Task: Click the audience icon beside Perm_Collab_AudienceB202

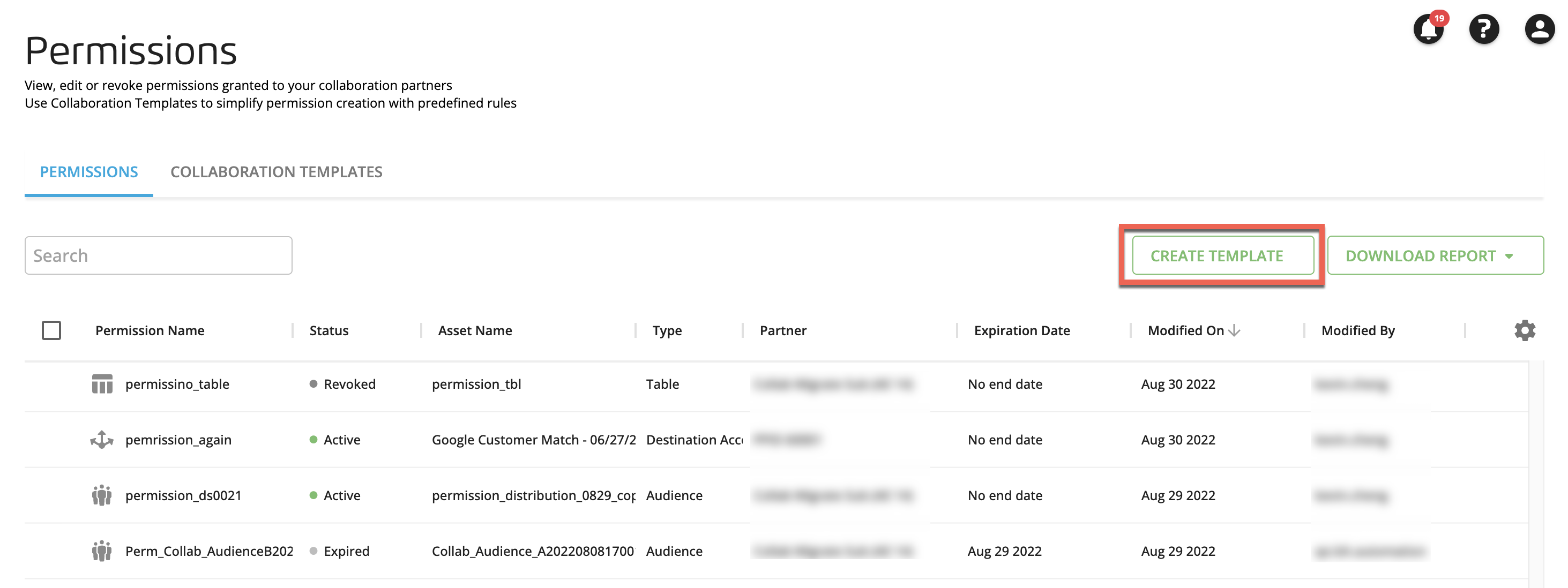Action: 102,551
